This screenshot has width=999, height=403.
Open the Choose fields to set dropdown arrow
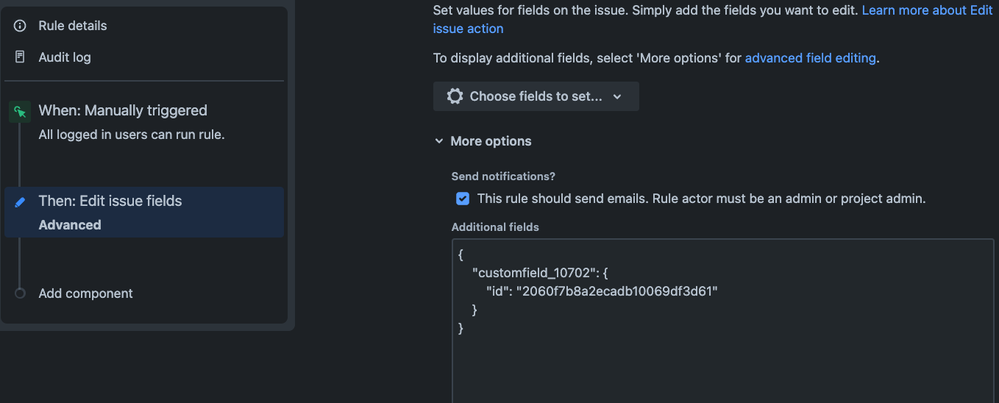click(x=617, y=97)
